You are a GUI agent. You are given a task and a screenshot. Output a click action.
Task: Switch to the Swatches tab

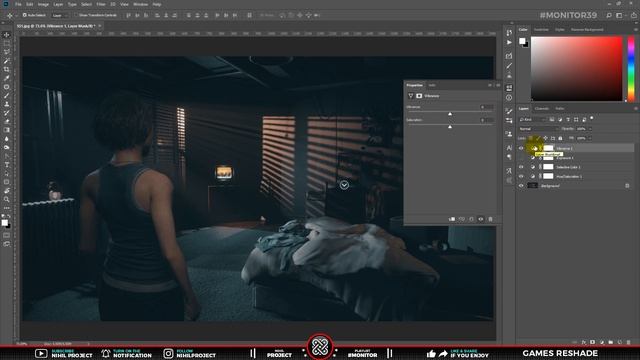click(541, 30)
